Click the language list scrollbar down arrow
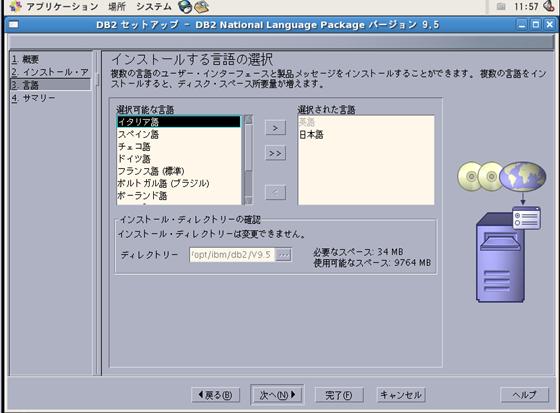This screenshot has width=560, height=413. [x=248, y=200]
